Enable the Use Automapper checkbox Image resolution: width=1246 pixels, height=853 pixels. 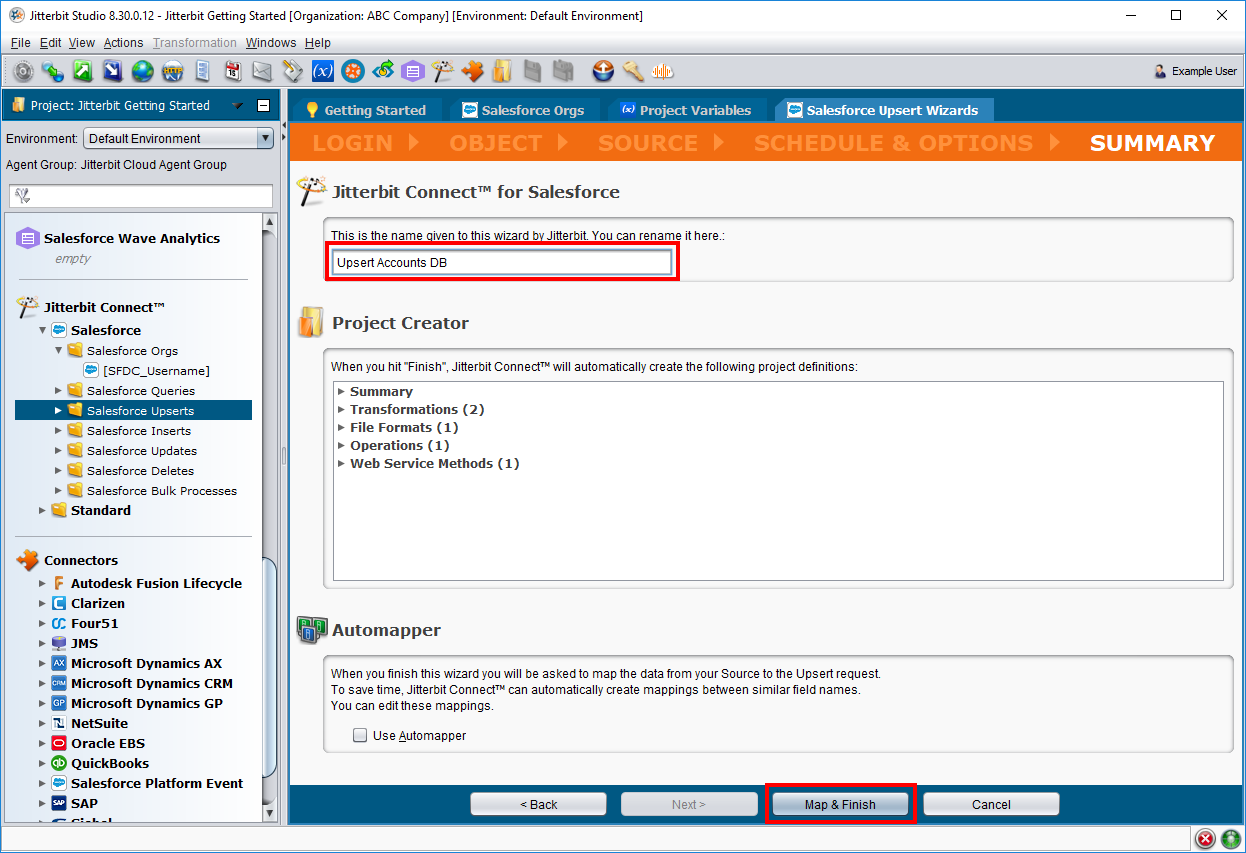pos(360,736)
